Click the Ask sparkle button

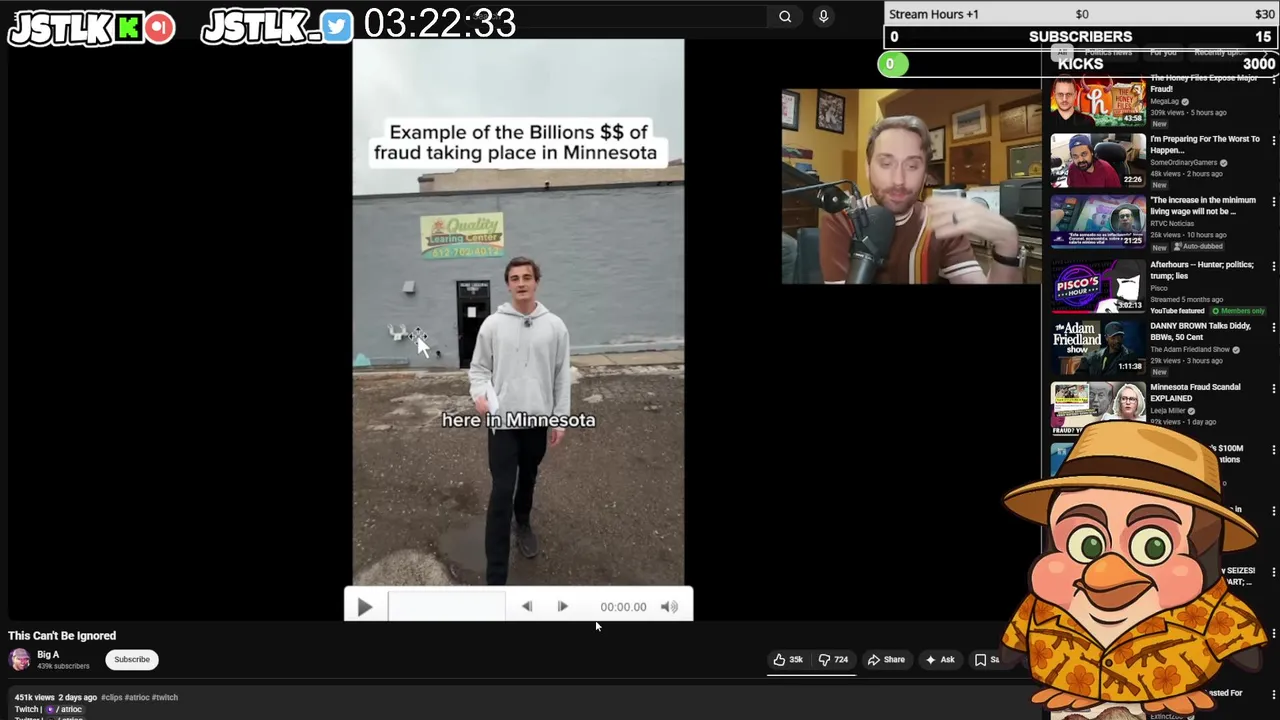click(x=939, y=659)
